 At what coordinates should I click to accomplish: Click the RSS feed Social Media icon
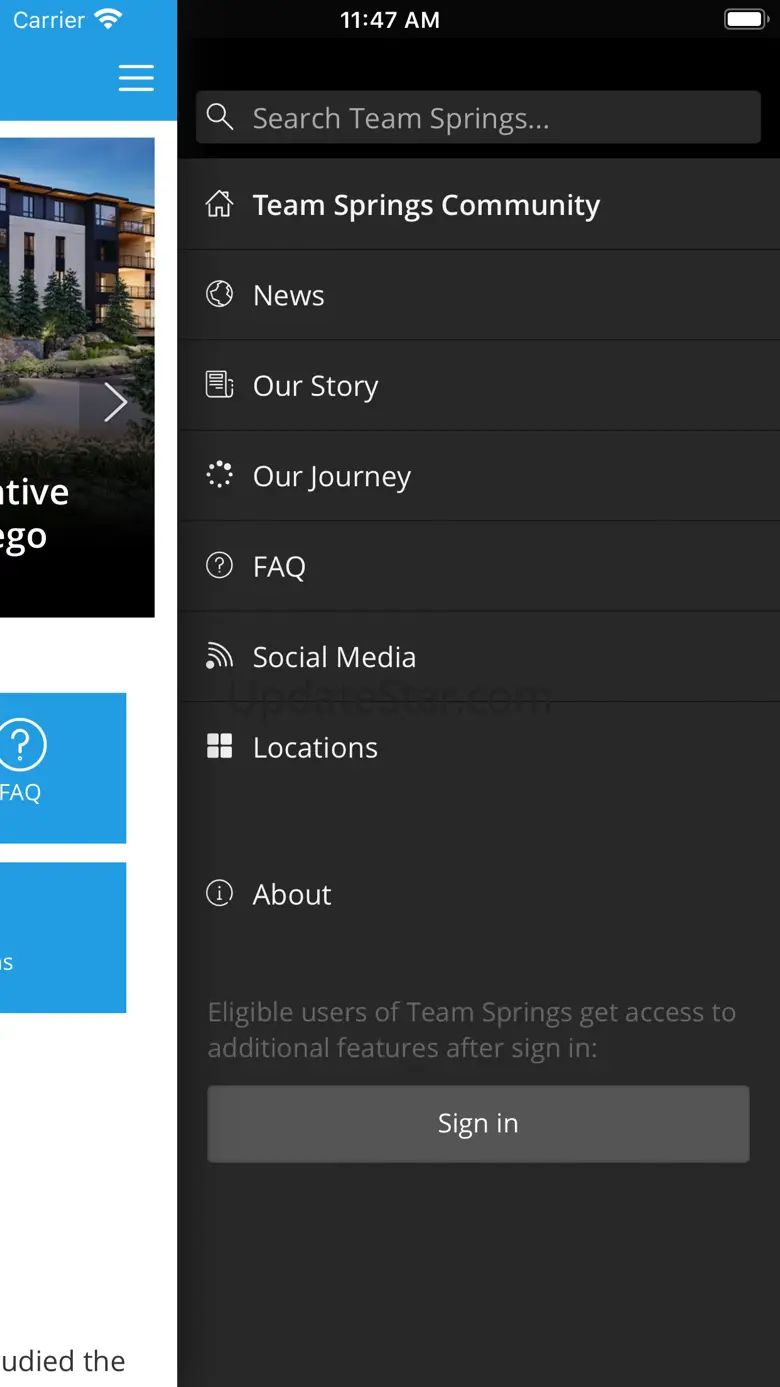pos(219,656)
